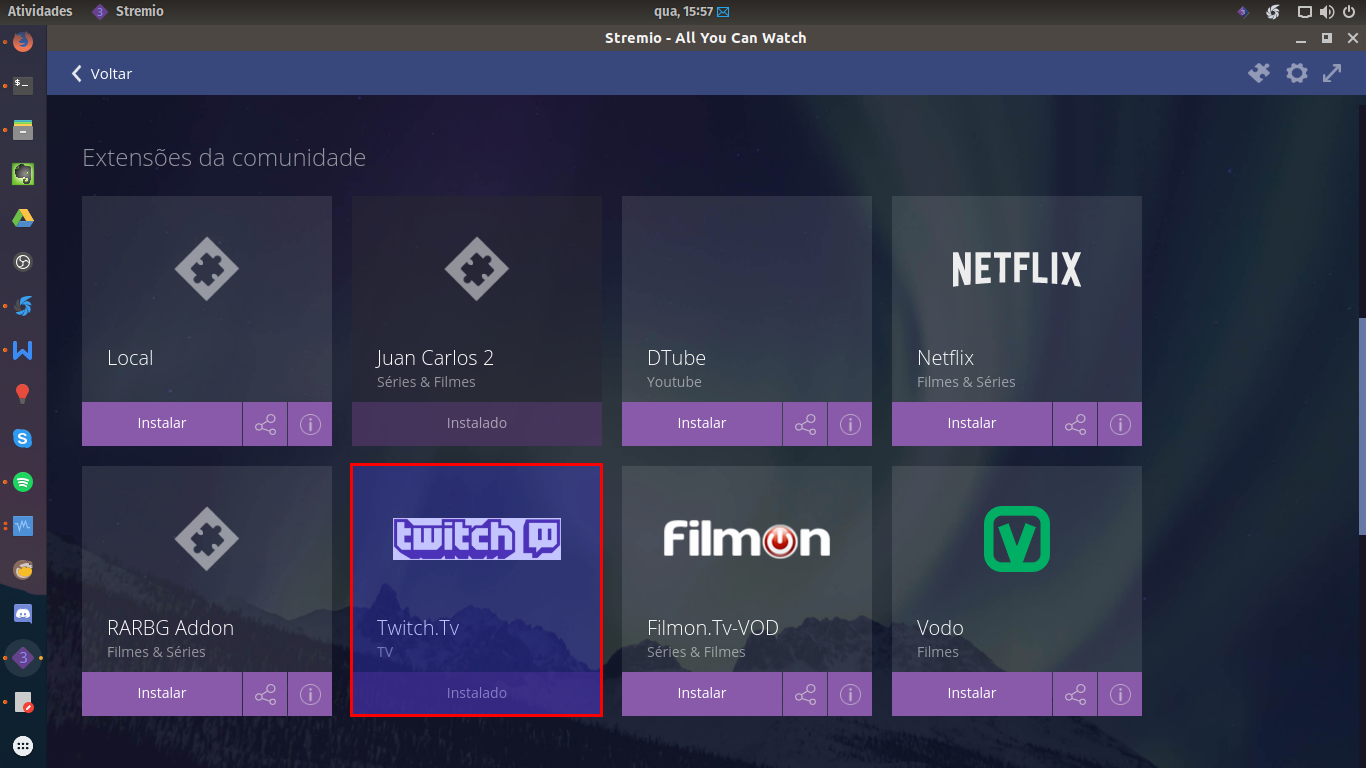The height and width of the screenshot is (768, 1366).
Task: Install the RARBG Addon
Action: (x=162, y=694)
